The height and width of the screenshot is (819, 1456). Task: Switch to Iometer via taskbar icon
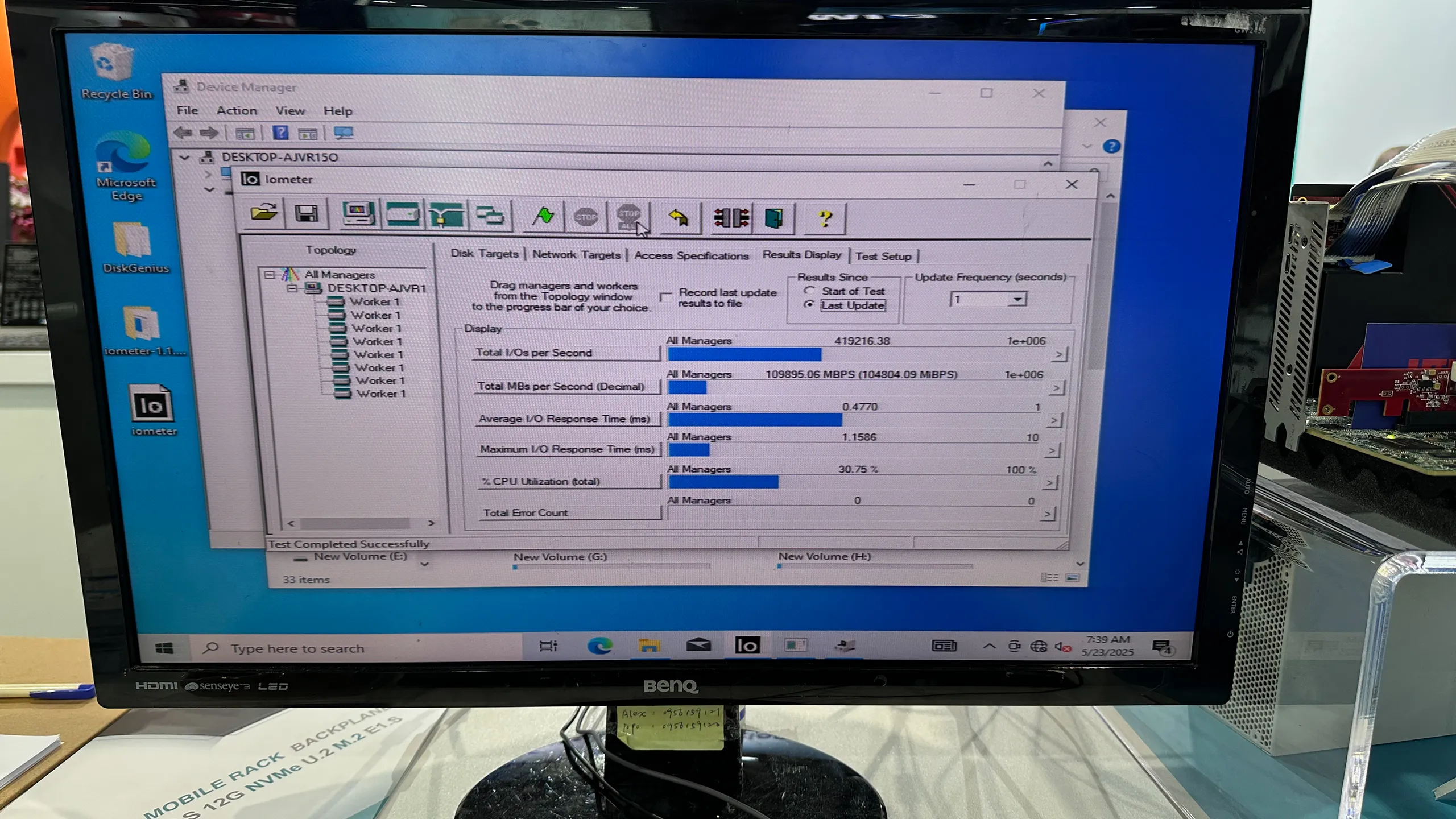click(747, 645)
